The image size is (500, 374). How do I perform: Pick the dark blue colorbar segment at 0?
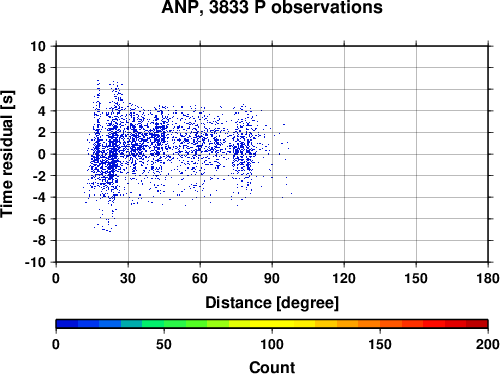tap(67, 324)
